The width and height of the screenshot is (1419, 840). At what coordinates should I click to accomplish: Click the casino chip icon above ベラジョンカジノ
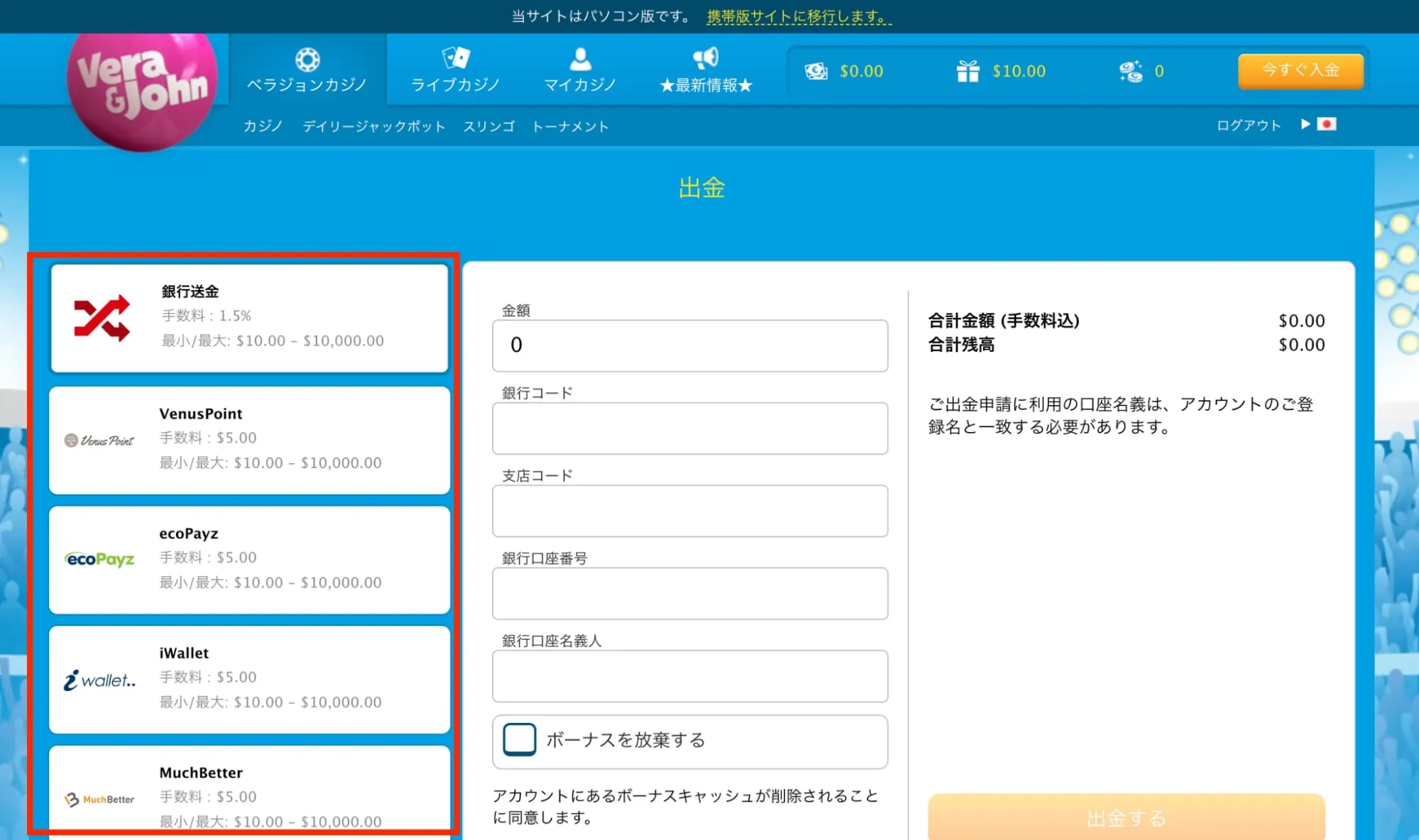click(x=307, y=60)
